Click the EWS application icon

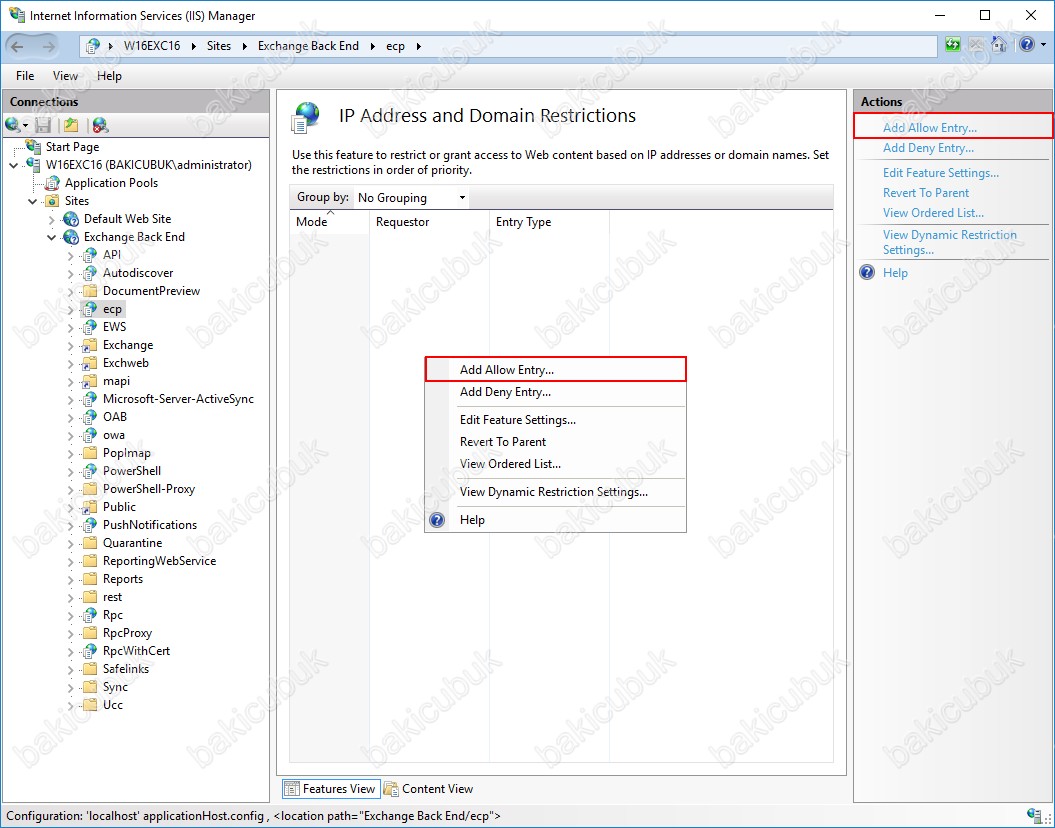(x=89, y=327)
